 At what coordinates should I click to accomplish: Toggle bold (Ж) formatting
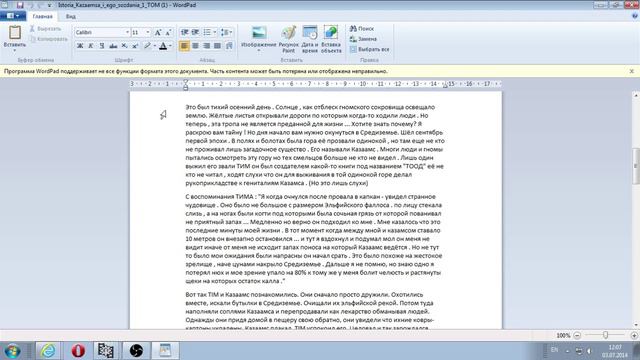(x=80, y=46)
